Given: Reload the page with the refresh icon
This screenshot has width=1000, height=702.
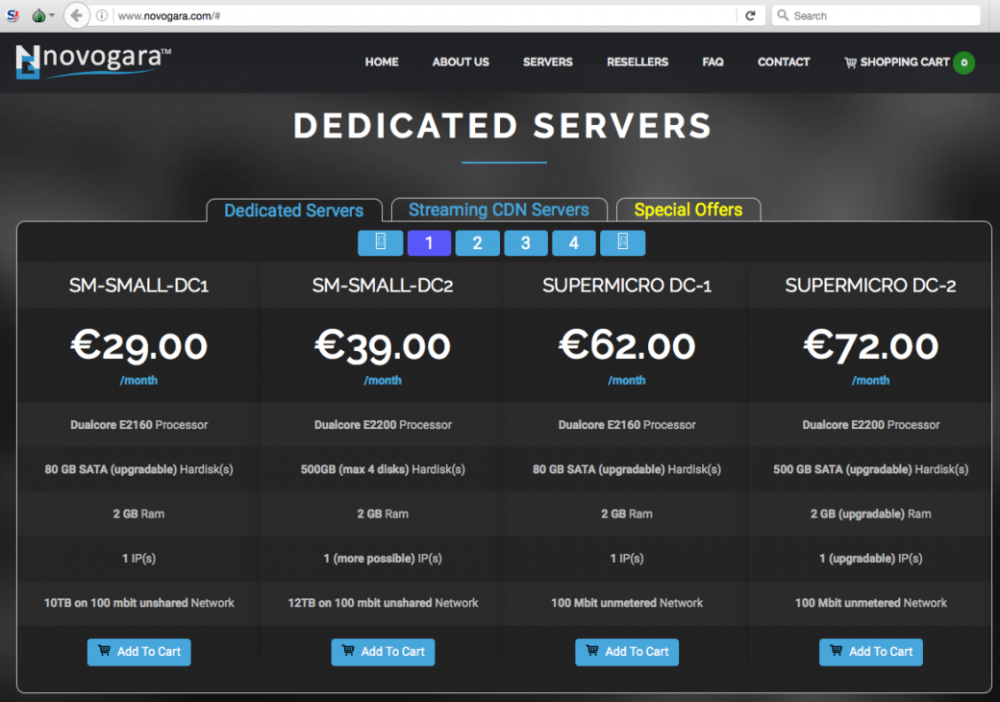Looking at the screenshot, I should point(751,16).
